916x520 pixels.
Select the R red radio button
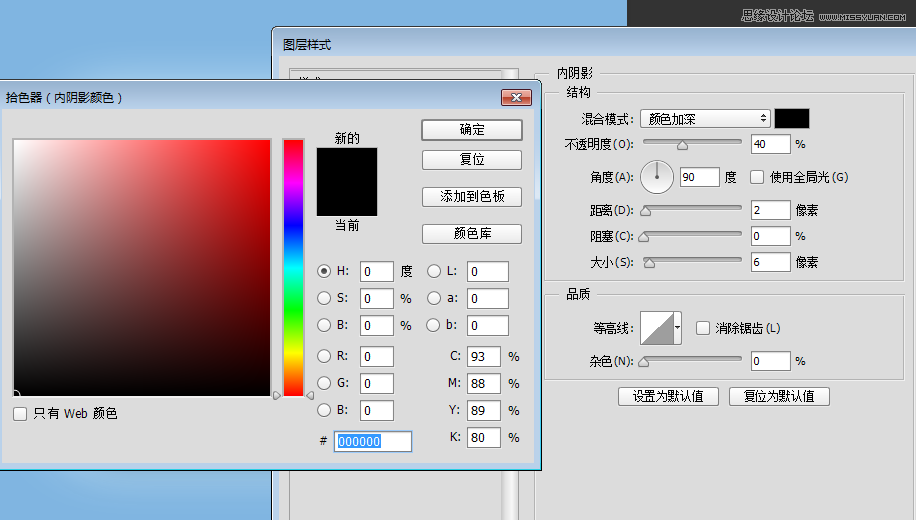[324, 356]
